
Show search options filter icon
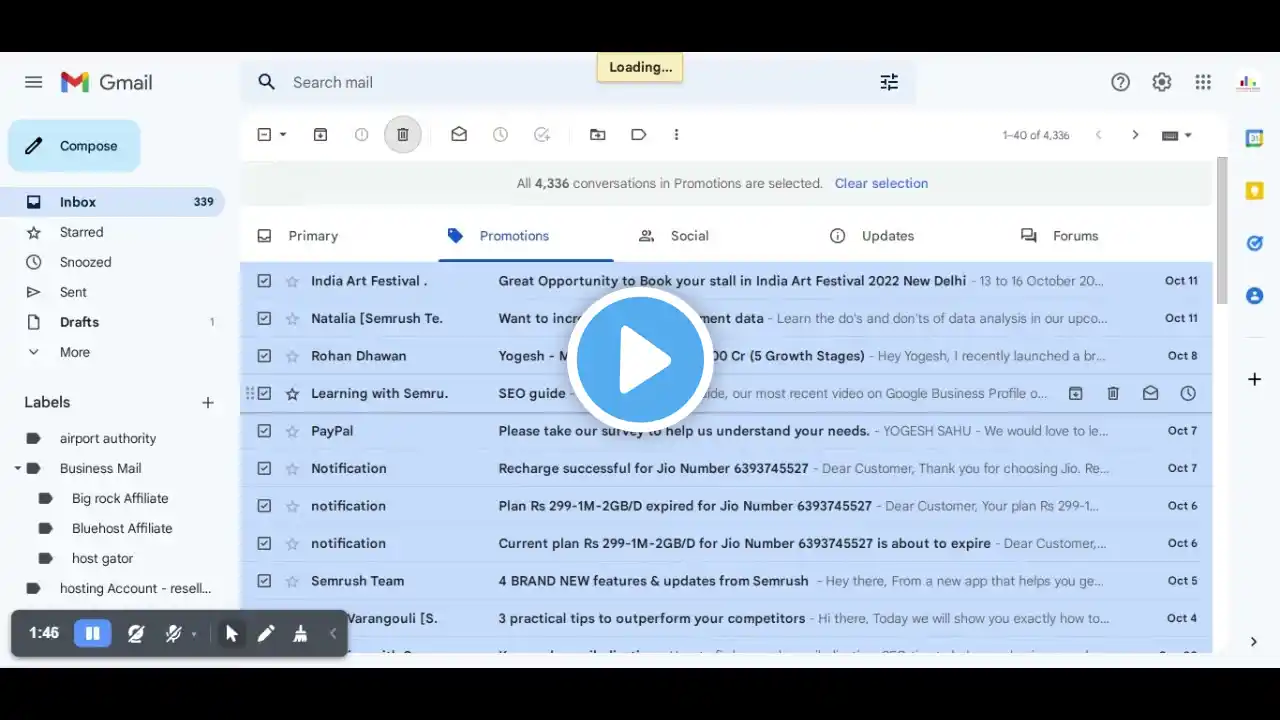pos(889,82)
